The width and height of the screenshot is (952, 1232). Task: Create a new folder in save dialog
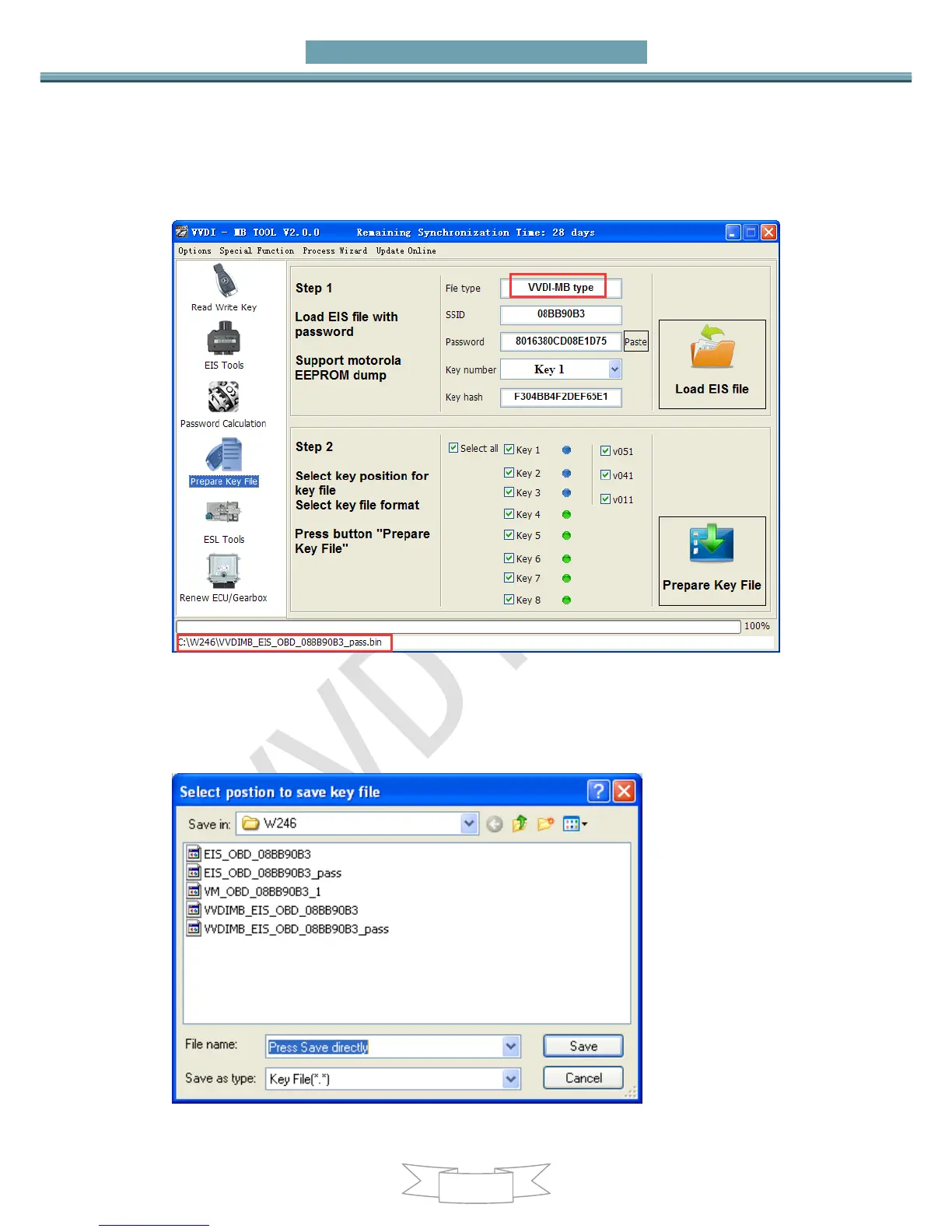coord(545,824)
